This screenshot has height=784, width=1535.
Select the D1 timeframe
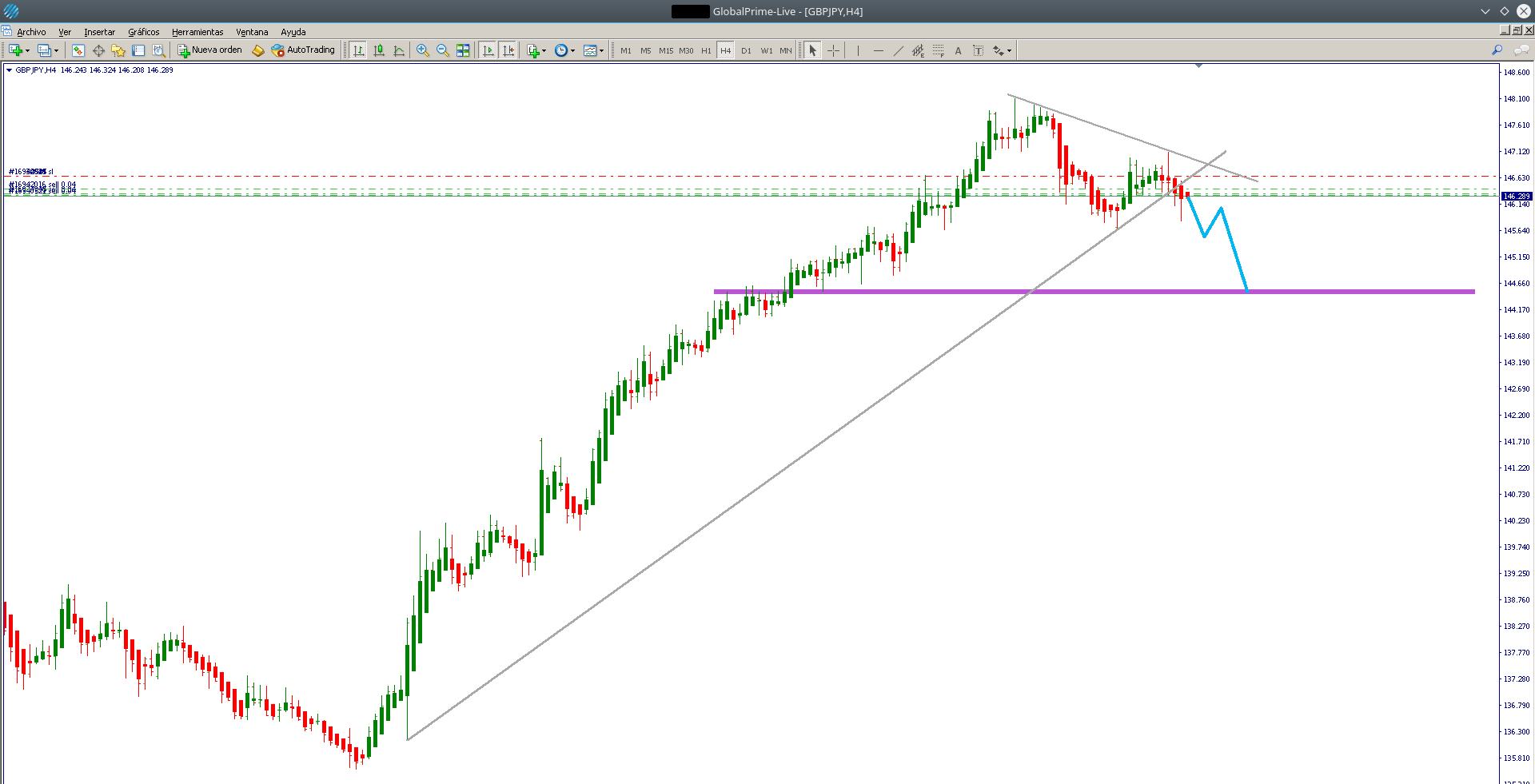click(746, 50)
